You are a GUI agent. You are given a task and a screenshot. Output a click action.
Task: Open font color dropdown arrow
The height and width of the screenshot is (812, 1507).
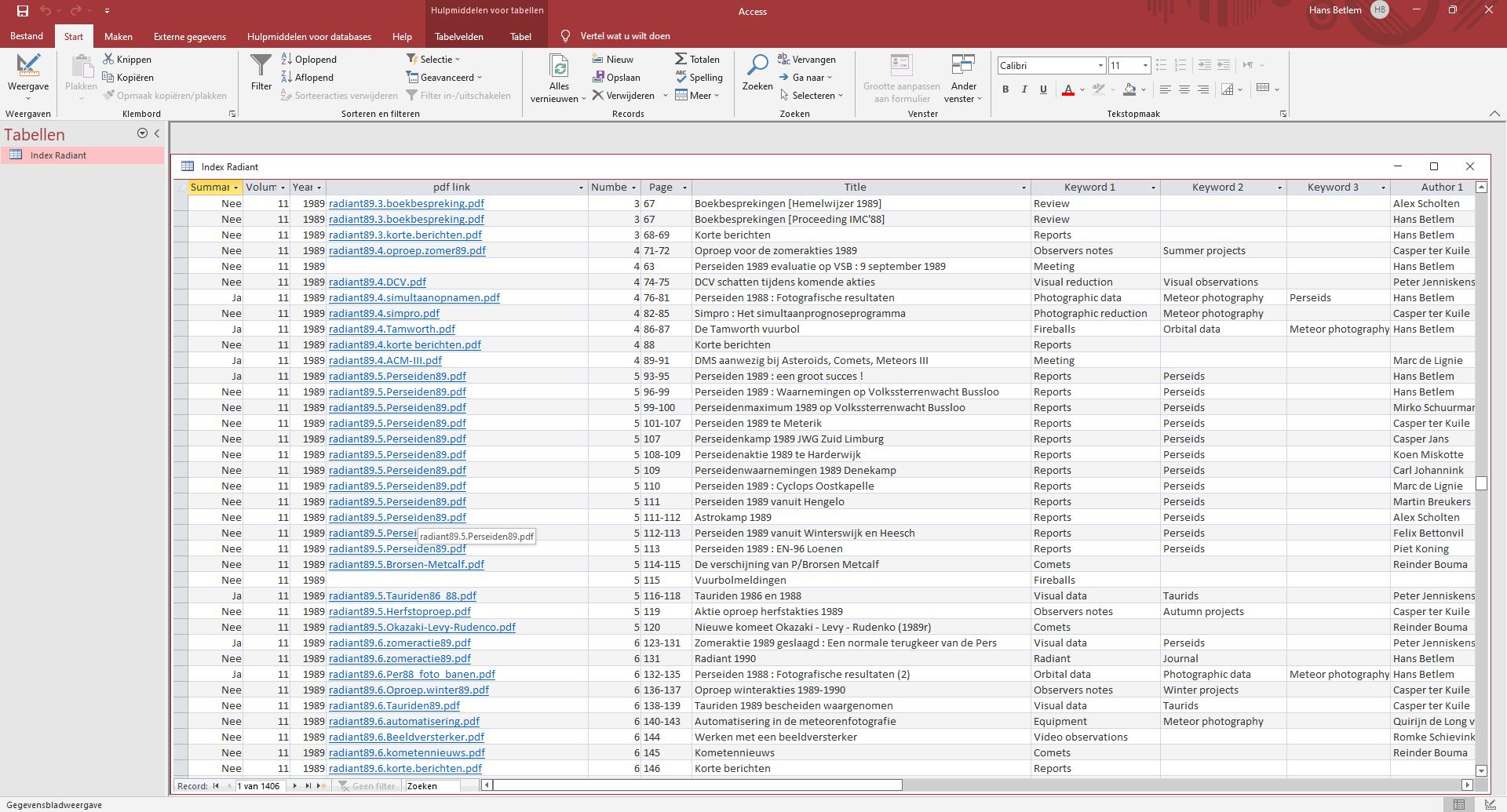pyautogui.click(x=1082, y=89)
